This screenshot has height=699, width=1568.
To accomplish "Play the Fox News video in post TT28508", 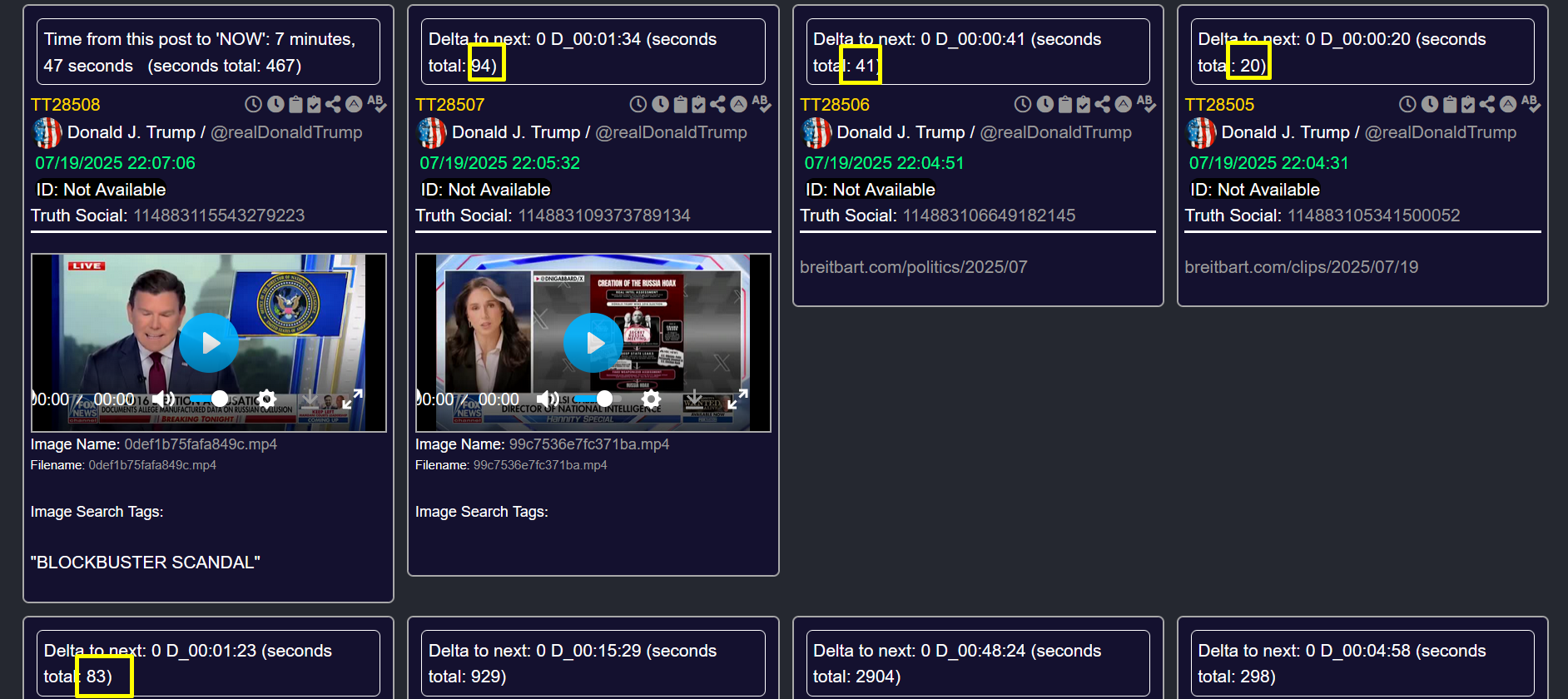I will click(x=209, y=343).
